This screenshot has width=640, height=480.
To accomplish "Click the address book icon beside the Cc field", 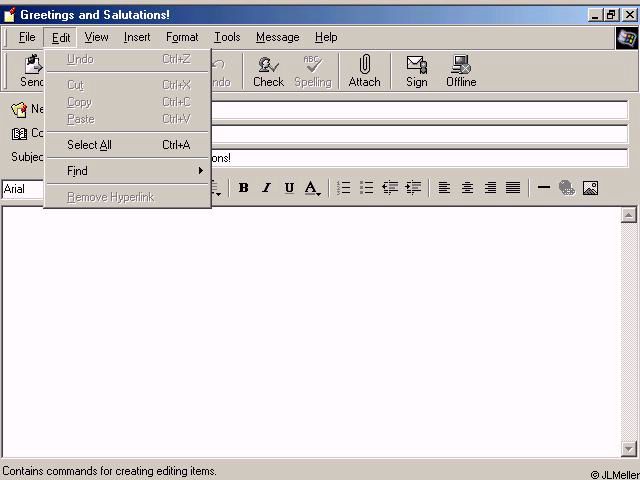I will [19, 133].
